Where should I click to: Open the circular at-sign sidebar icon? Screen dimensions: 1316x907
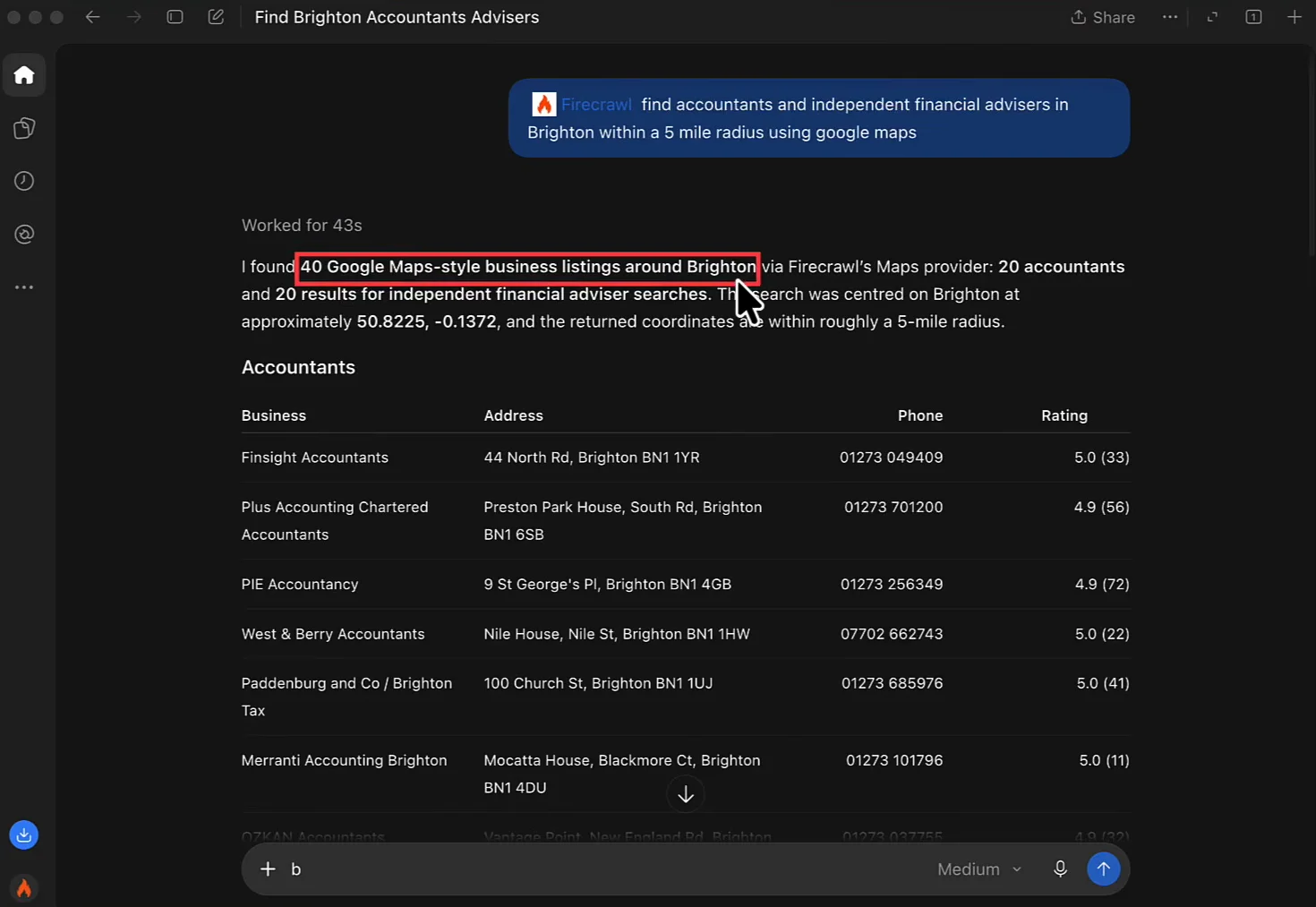click(x=24, y=234)
